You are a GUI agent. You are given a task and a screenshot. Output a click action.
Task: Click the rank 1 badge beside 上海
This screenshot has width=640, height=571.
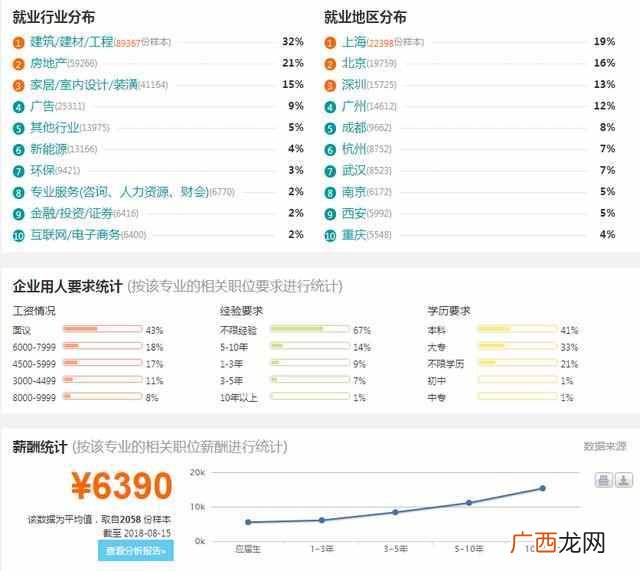tap(330, 42)
